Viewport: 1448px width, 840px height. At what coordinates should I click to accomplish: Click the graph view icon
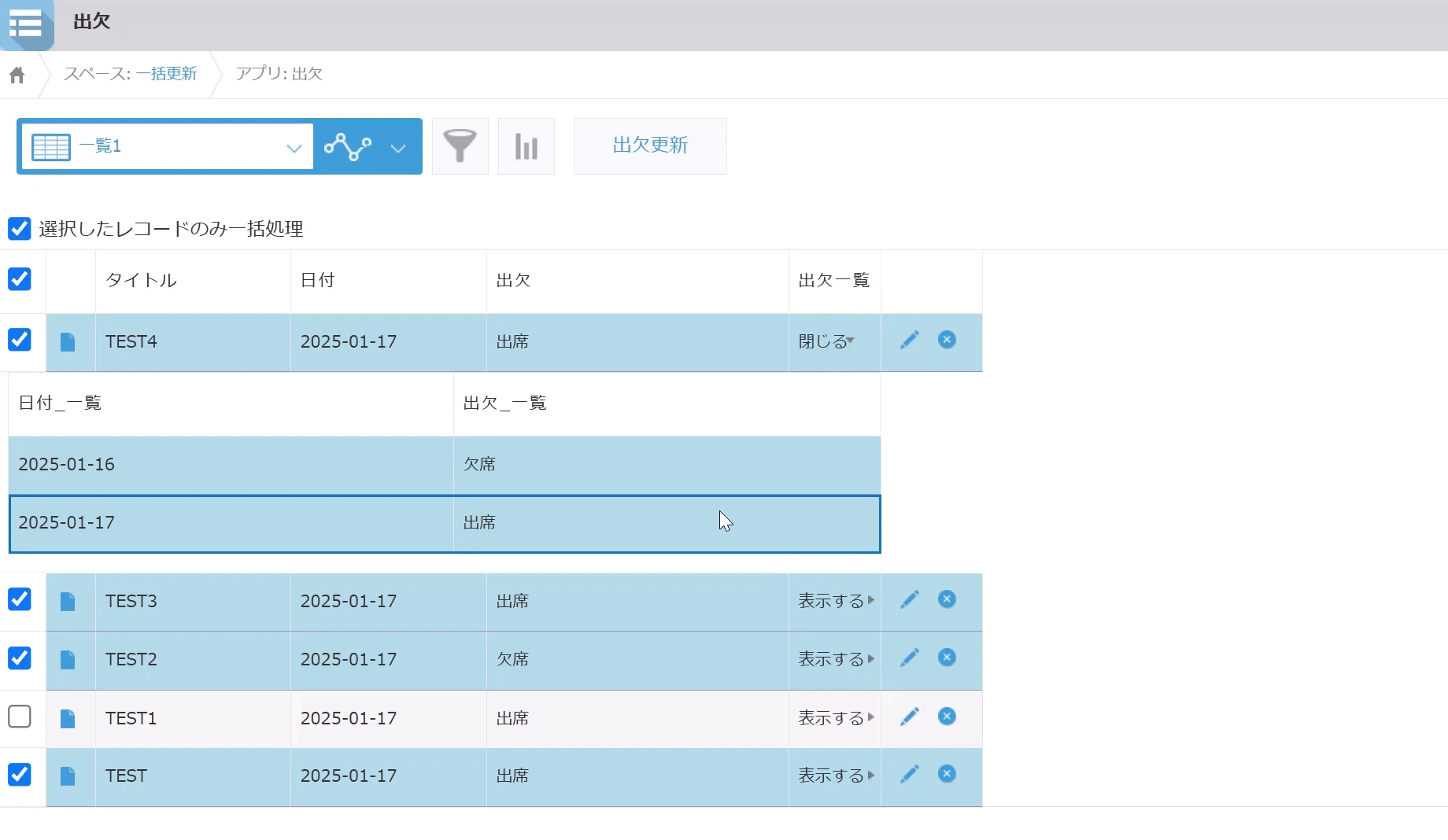pos(348,146)
